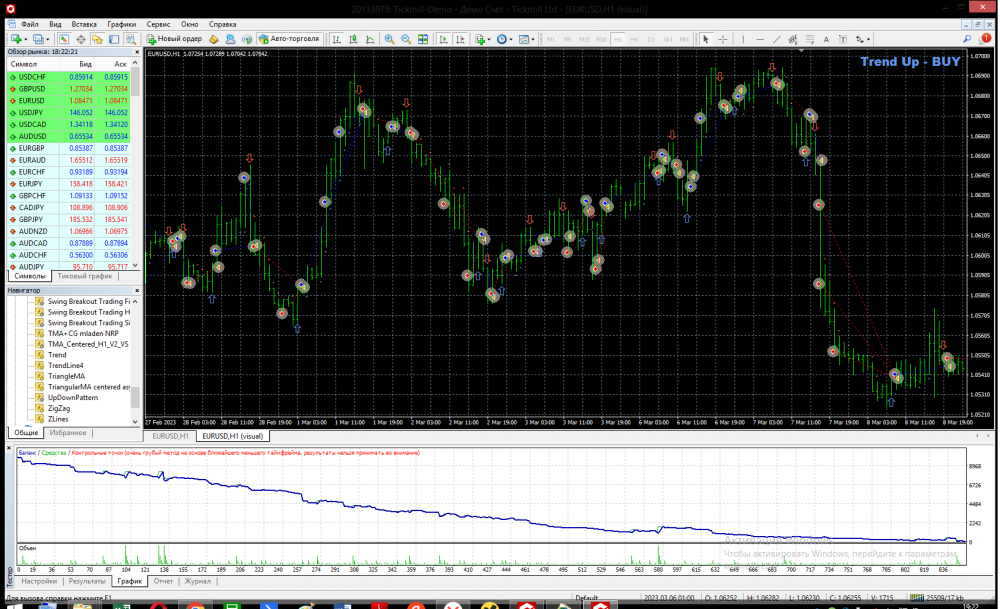
Task: Click the Новый ордер button
Action: [x=174, y=39]
